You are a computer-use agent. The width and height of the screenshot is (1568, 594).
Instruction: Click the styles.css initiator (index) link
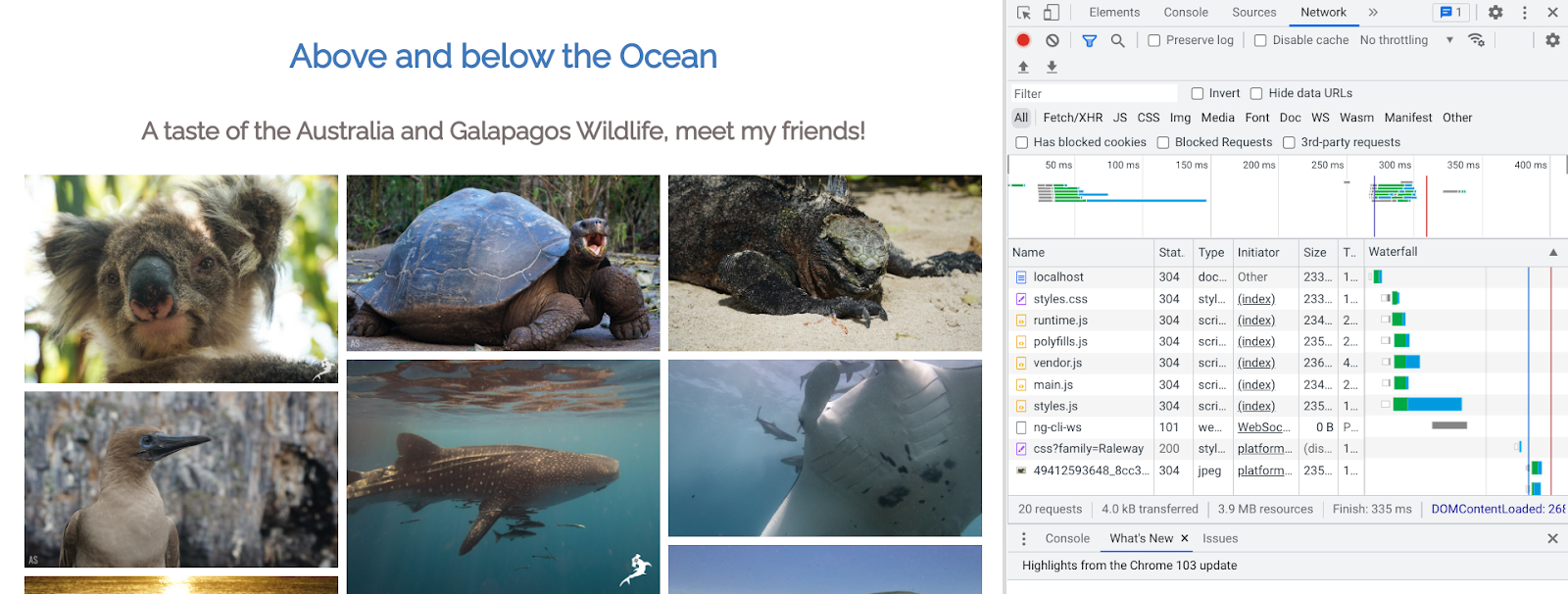1255,299
